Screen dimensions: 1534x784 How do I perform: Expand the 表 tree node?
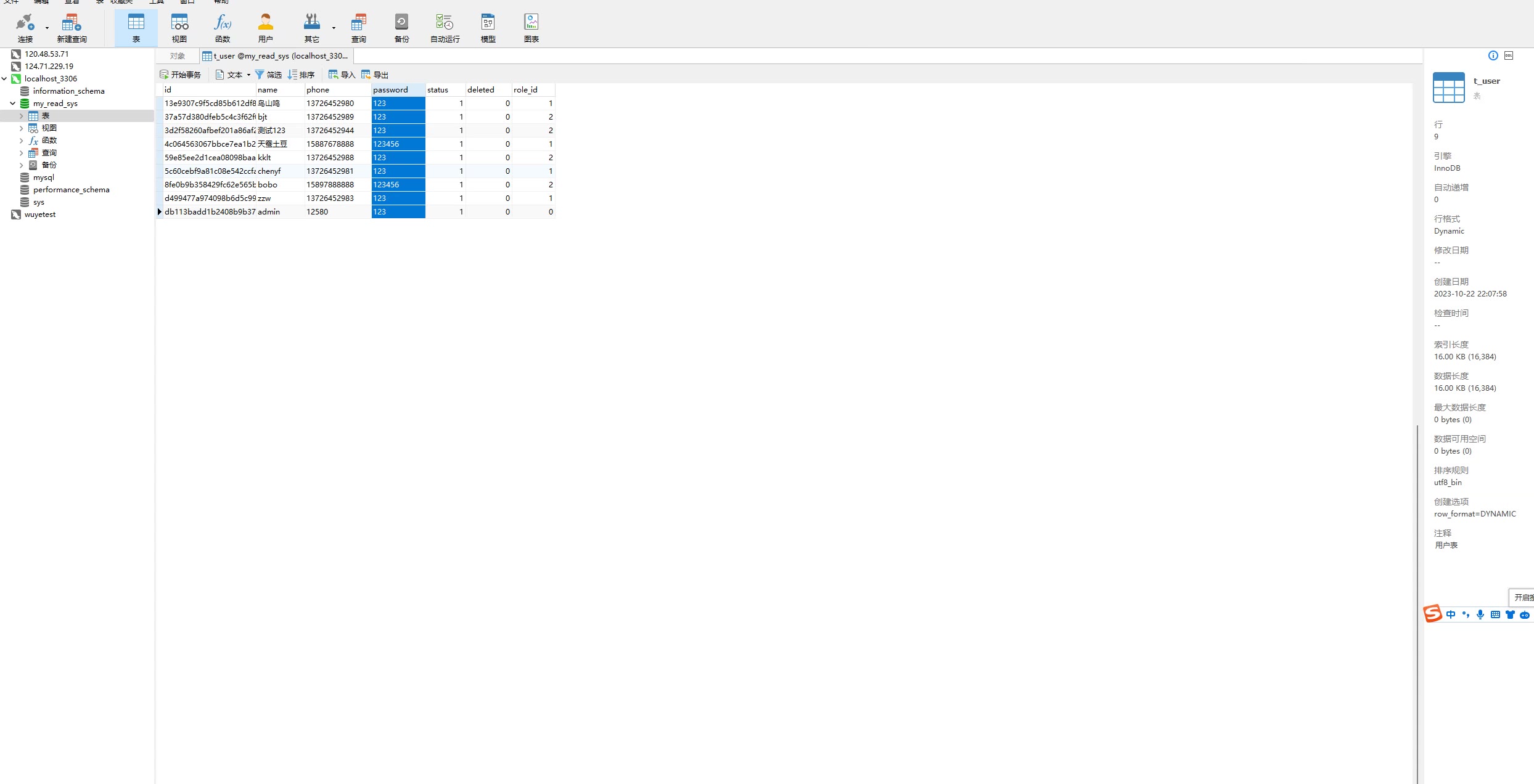click(x=22, y=116)
